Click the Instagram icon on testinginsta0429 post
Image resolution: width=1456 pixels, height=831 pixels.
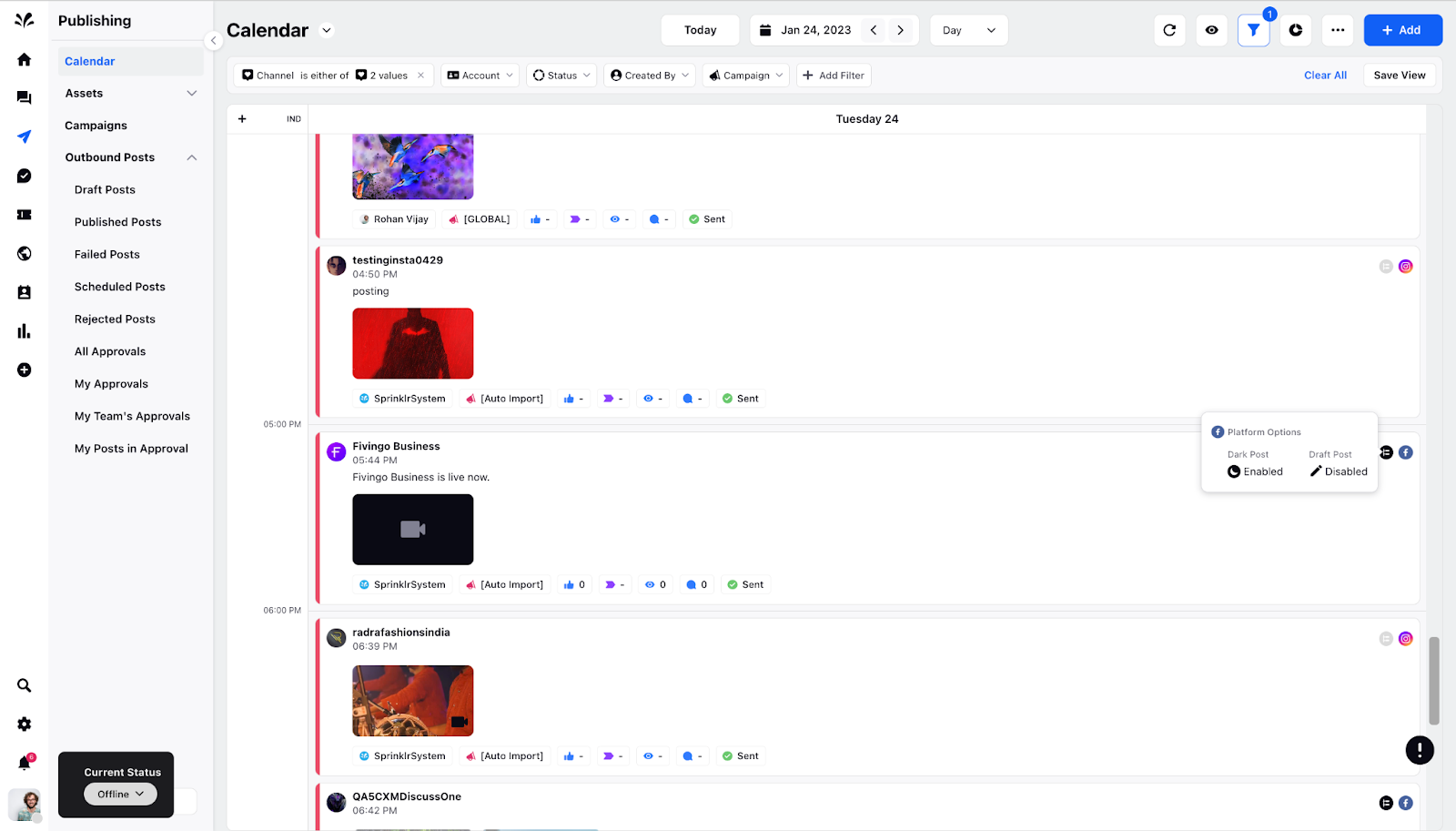(x=1406, y=267)
